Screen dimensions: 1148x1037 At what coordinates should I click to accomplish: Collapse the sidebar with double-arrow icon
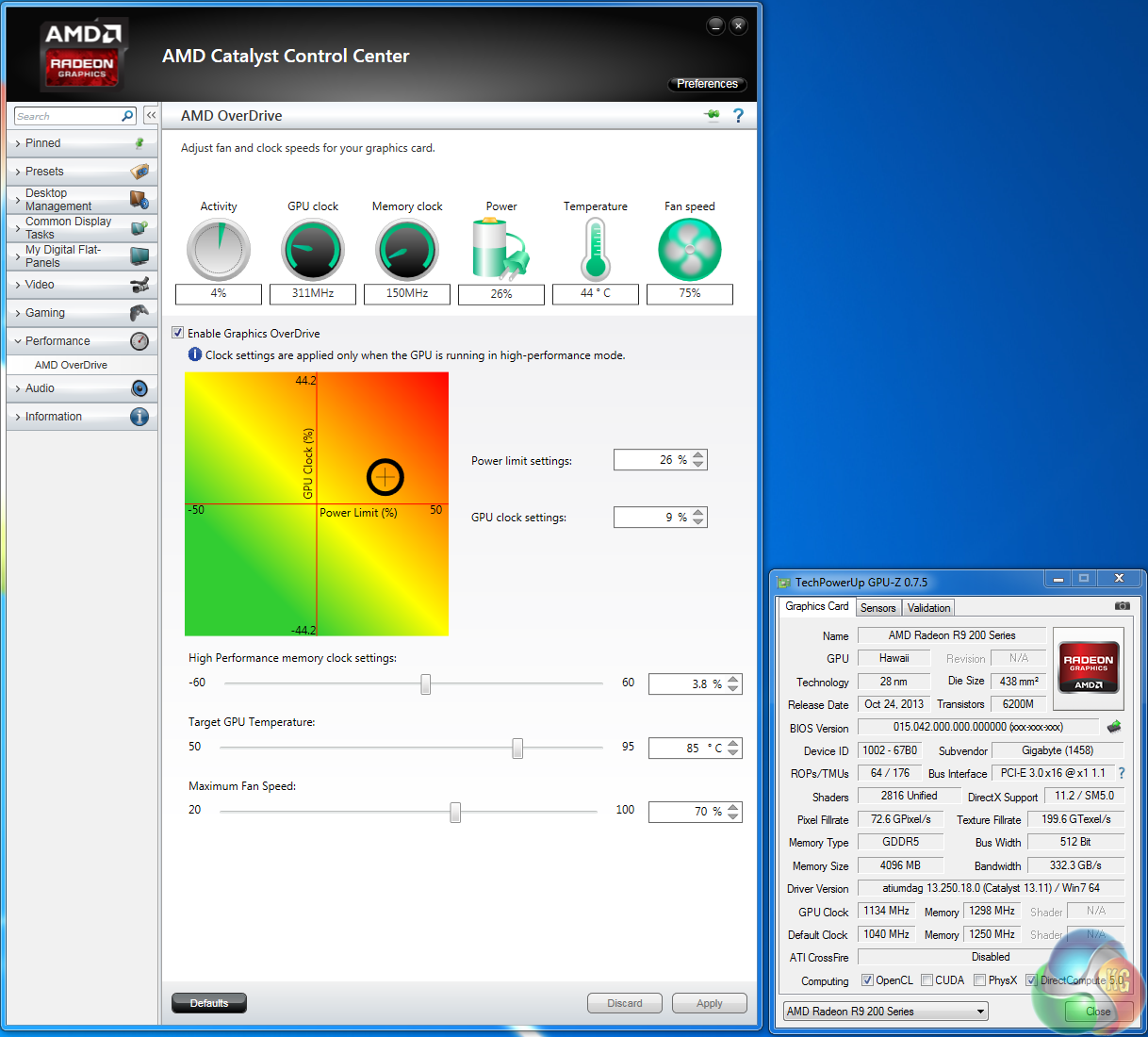(x=151, y=115)
